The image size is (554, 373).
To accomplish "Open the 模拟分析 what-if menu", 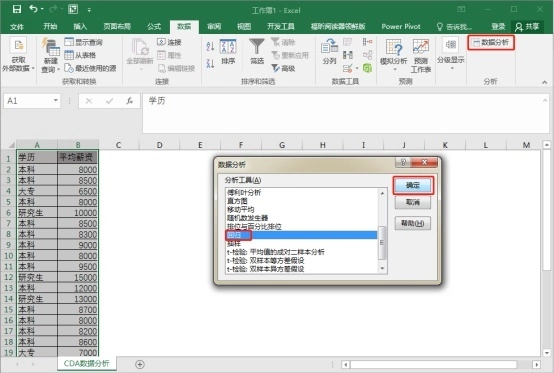I will (x=394, y=55).
